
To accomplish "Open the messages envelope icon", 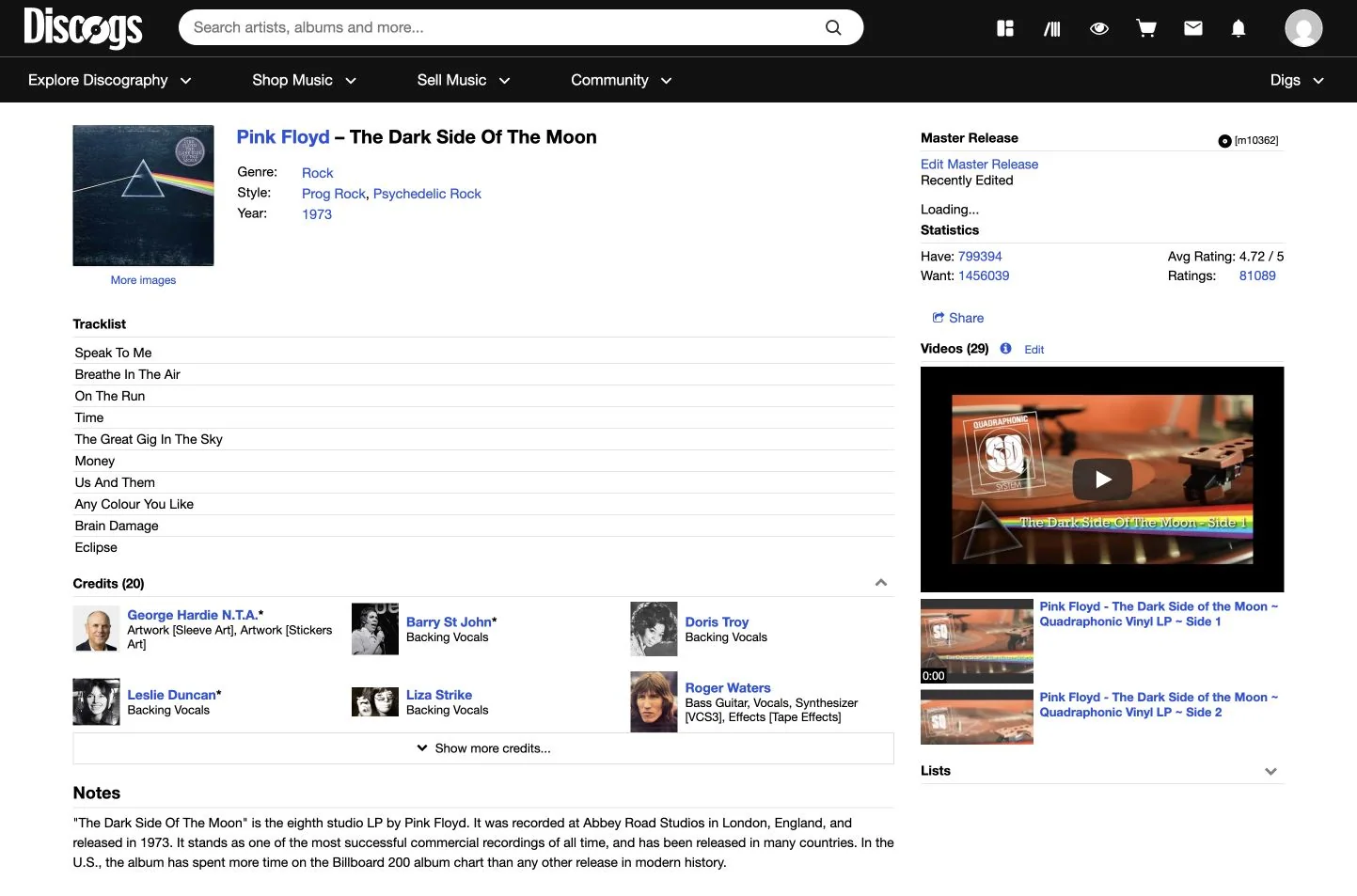I will [1193, 28].
